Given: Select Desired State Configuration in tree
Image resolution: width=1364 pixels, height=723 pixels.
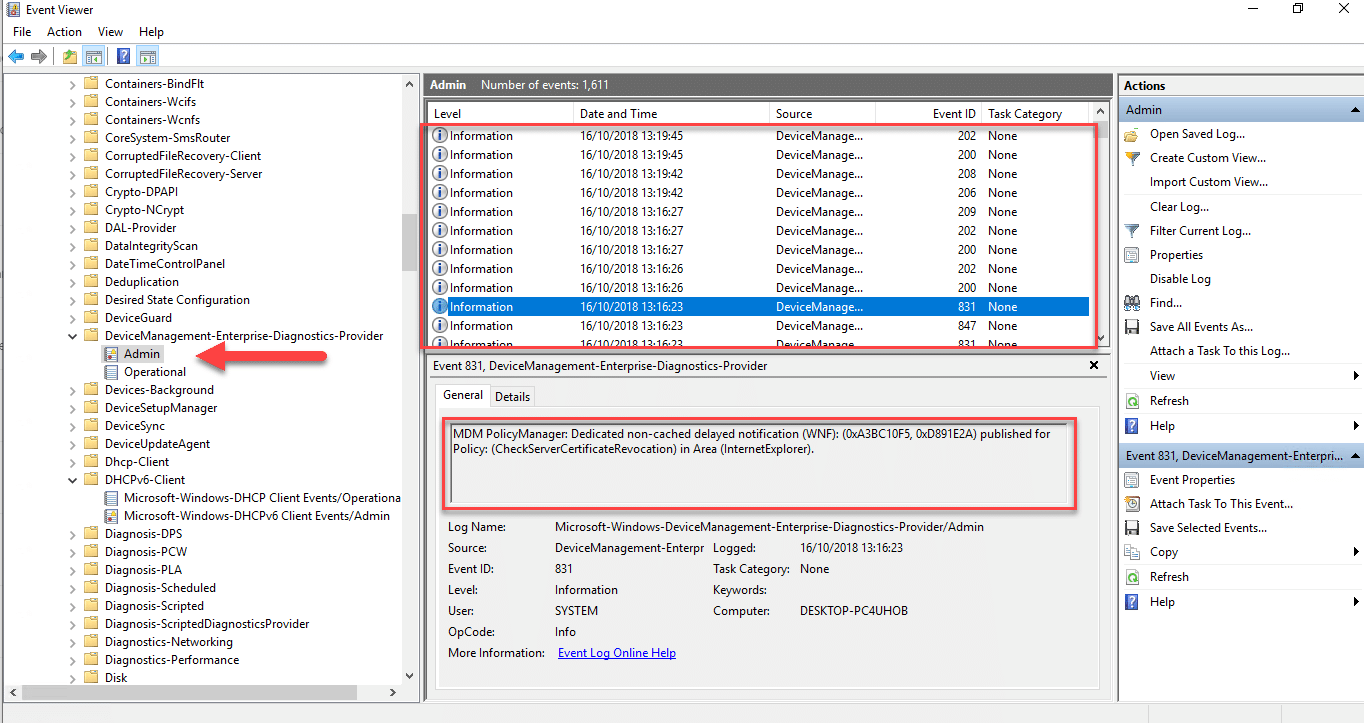Looking at the screenshot, I should click(177, 300).
